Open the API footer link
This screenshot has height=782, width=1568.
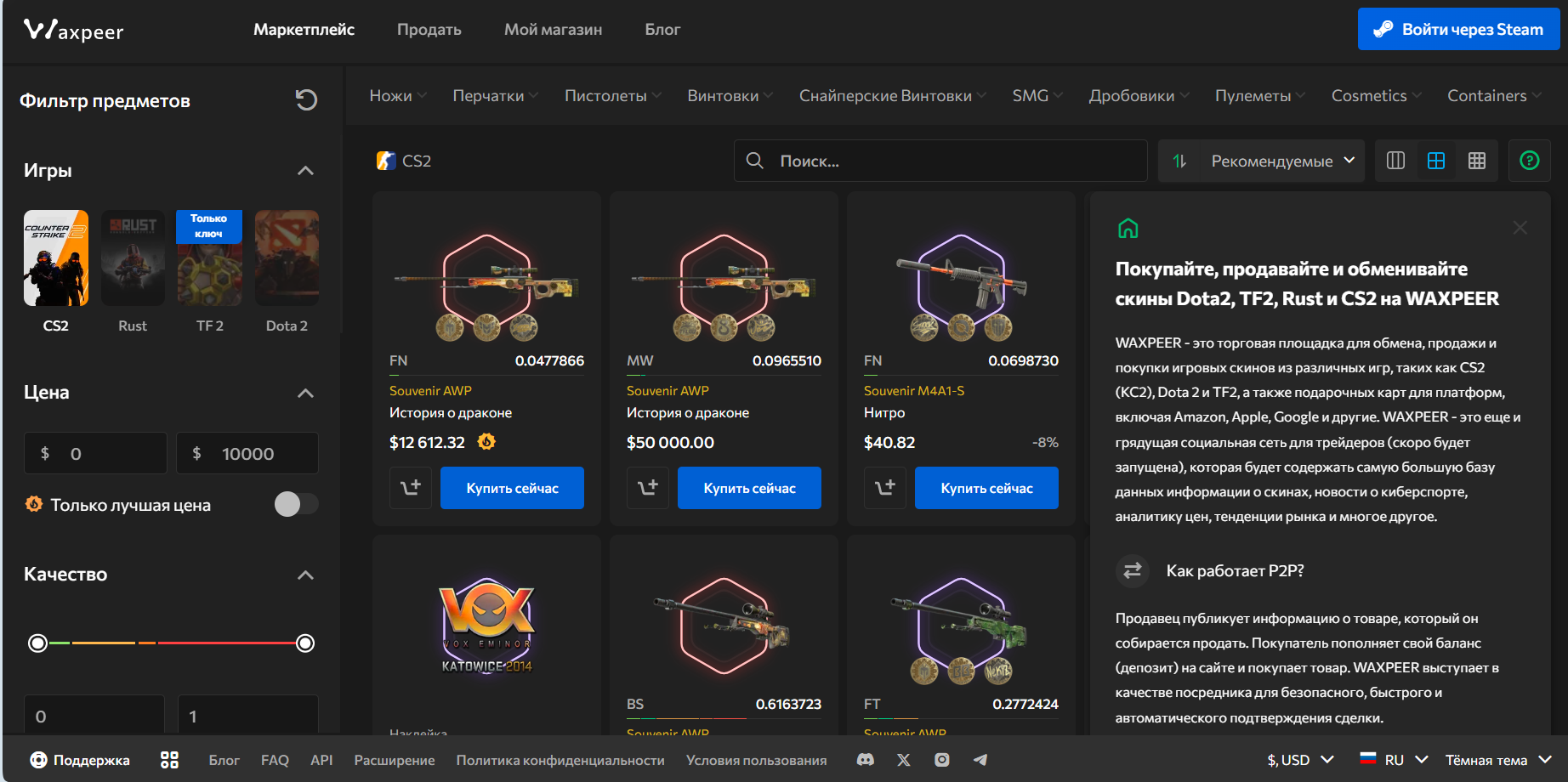tap(321, 760)
